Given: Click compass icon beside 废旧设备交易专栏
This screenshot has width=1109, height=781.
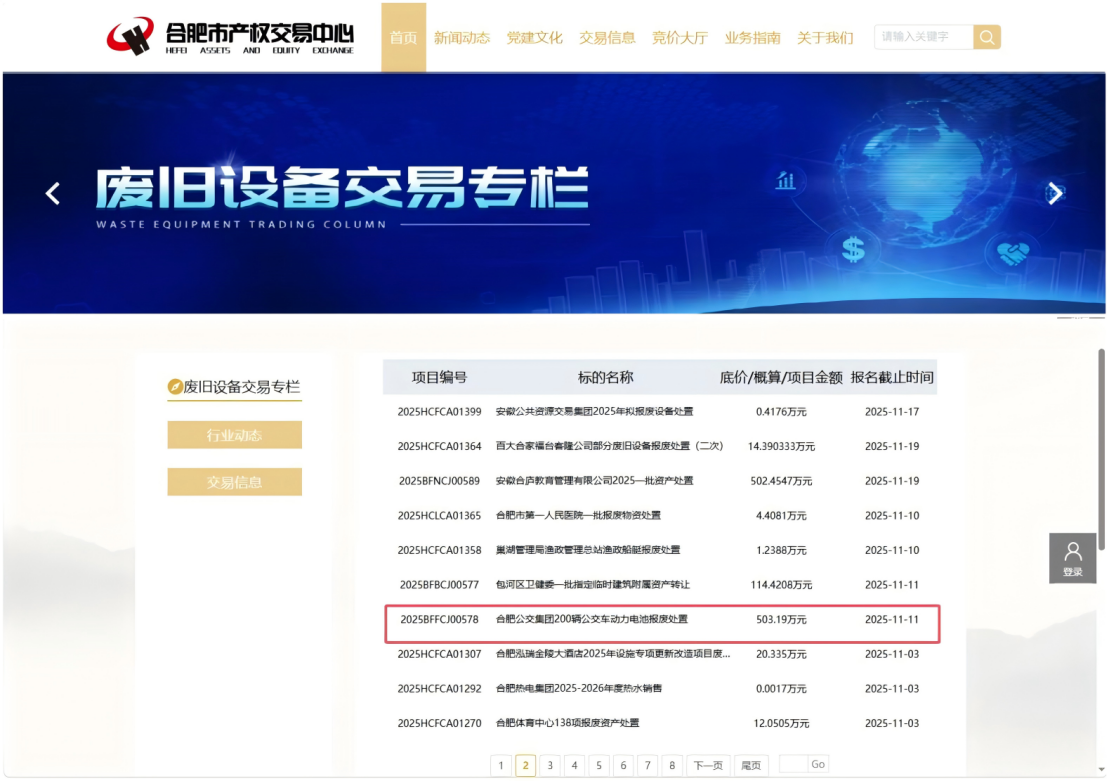Looking at the screenshot, I should (175, 387).
